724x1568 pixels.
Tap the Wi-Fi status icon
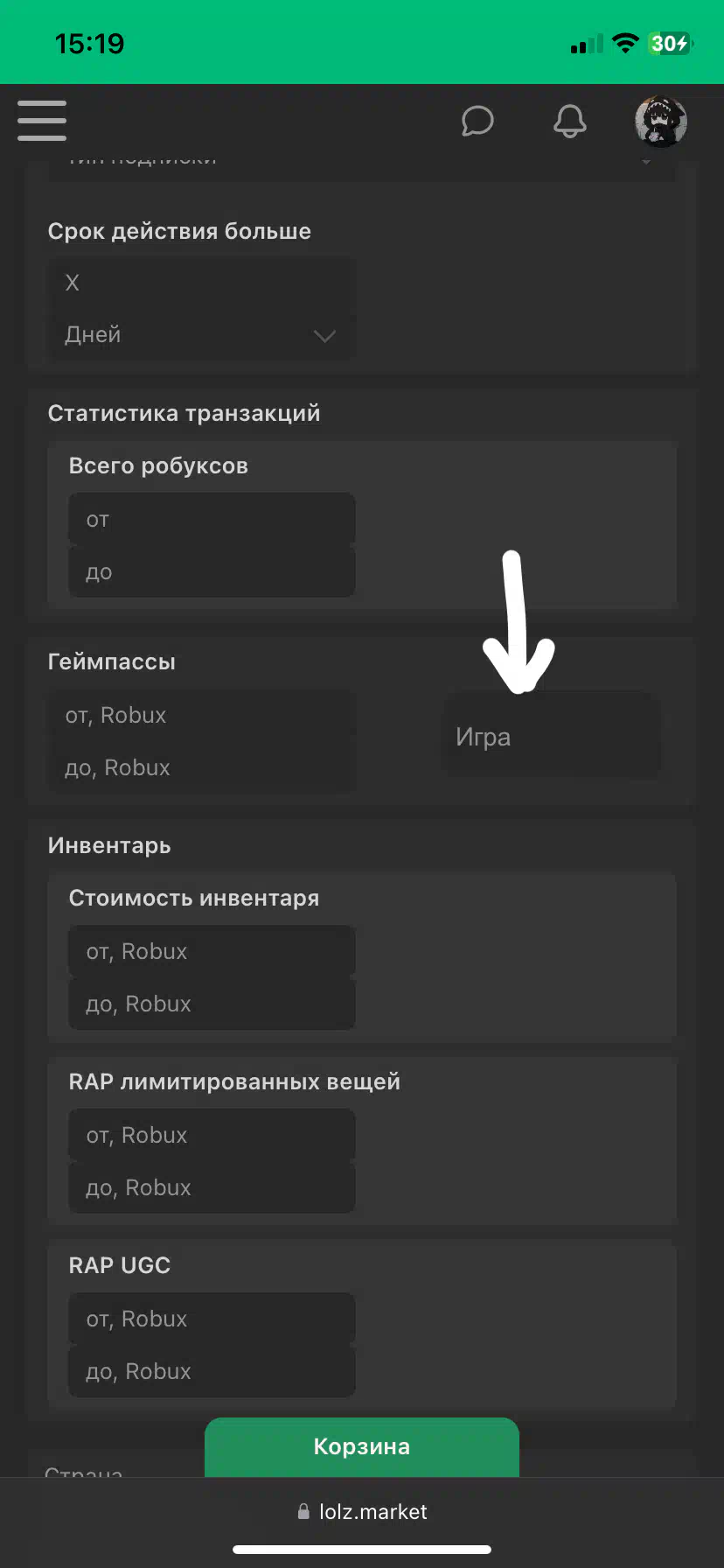625,43
